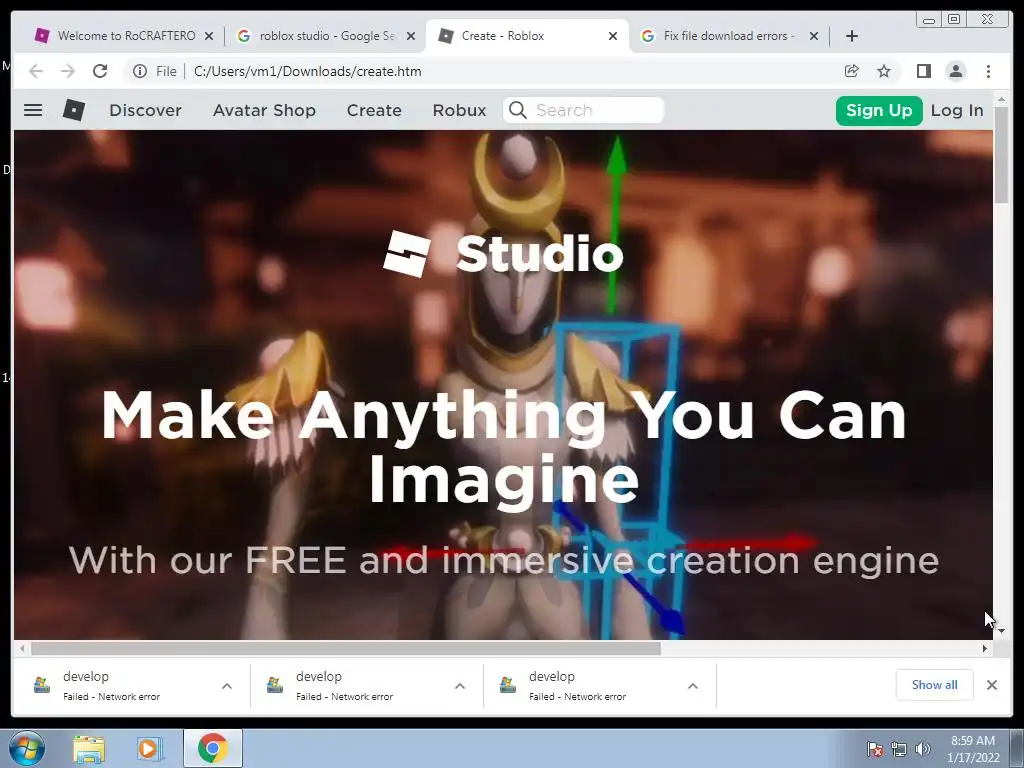Close the Welcome to RoCRAFTERO tab
The height and width of the screenshot is (768, 1024).
(209, 36)
